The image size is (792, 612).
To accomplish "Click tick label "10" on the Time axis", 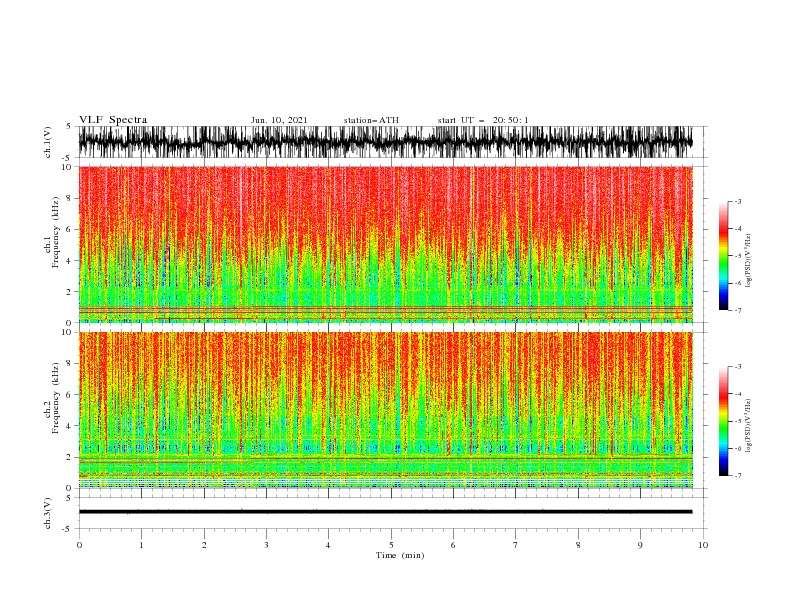I will click(x=703, y=545).
